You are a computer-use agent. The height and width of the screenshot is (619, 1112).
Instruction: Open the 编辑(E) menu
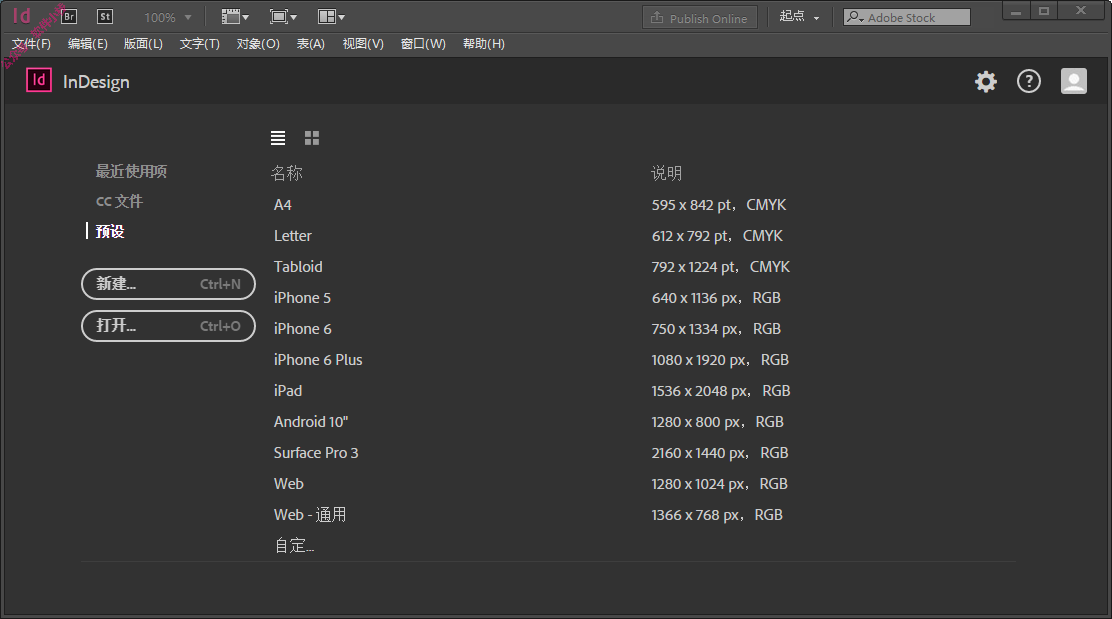pyautogui.click(x=87, y=44)
